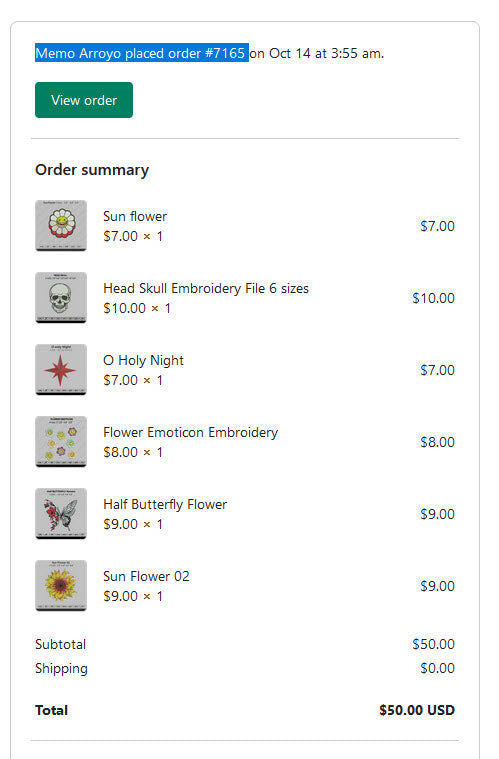Screen dimensions: 499x759
Task: Click the Half Butterfly Flower product name
Action: click(x=165, y=504)
